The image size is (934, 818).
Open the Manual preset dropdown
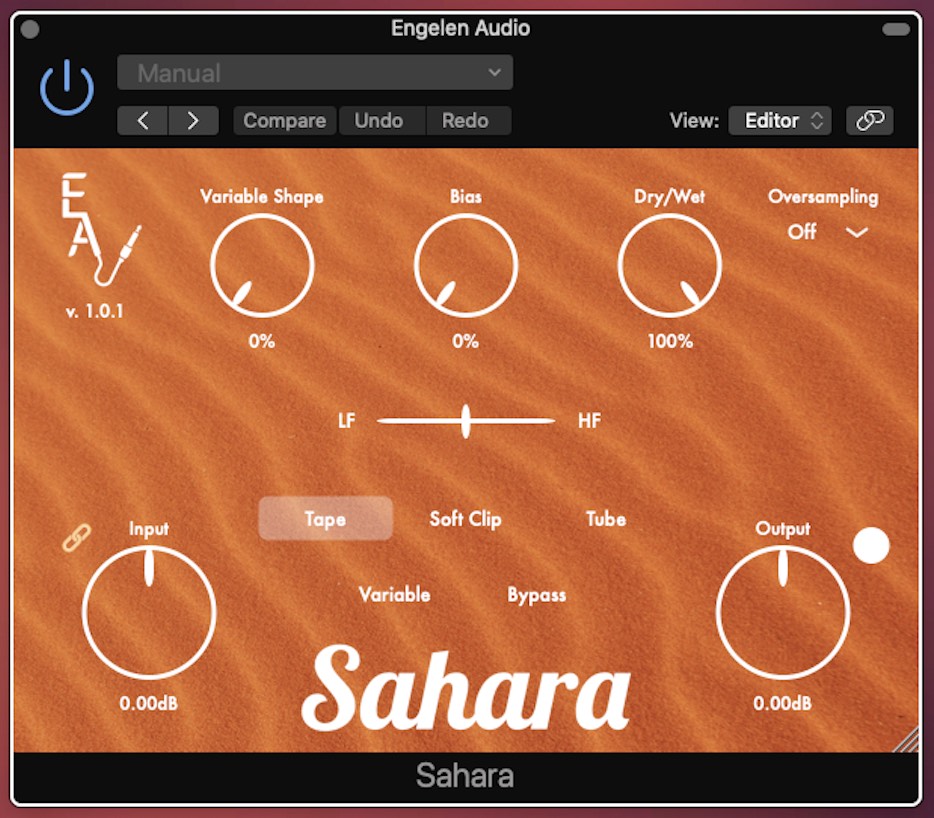point(315,73)
